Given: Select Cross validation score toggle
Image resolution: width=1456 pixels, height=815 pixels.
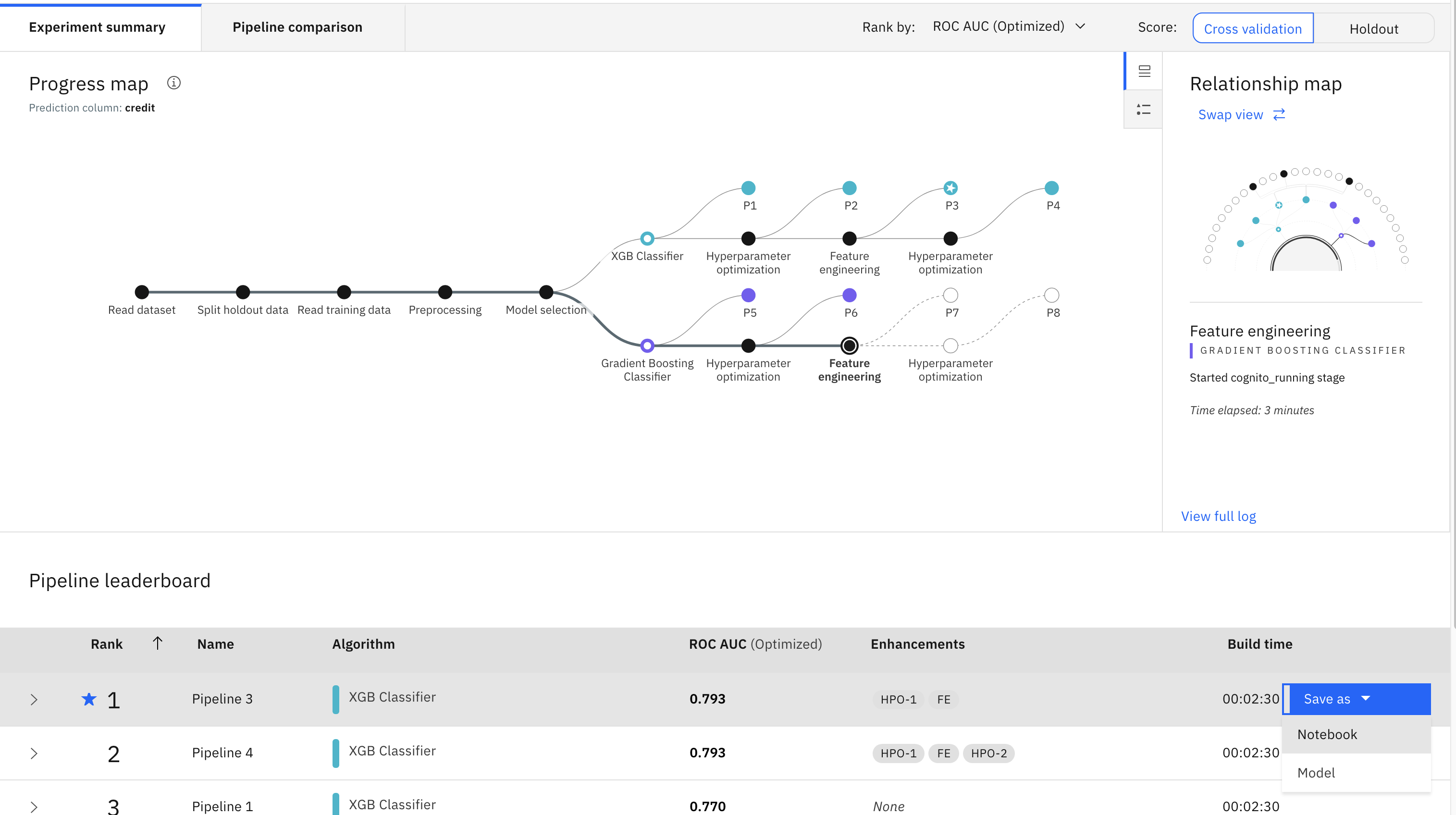Looking at the screenshot, I should pyautogui.click(x=1253, y=28).
